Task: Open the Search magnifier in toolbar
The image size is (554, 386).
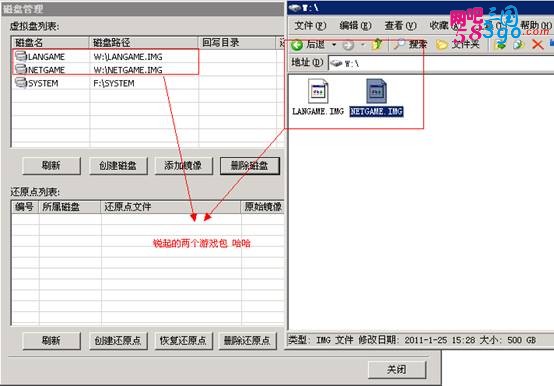Action: (399, 44)
